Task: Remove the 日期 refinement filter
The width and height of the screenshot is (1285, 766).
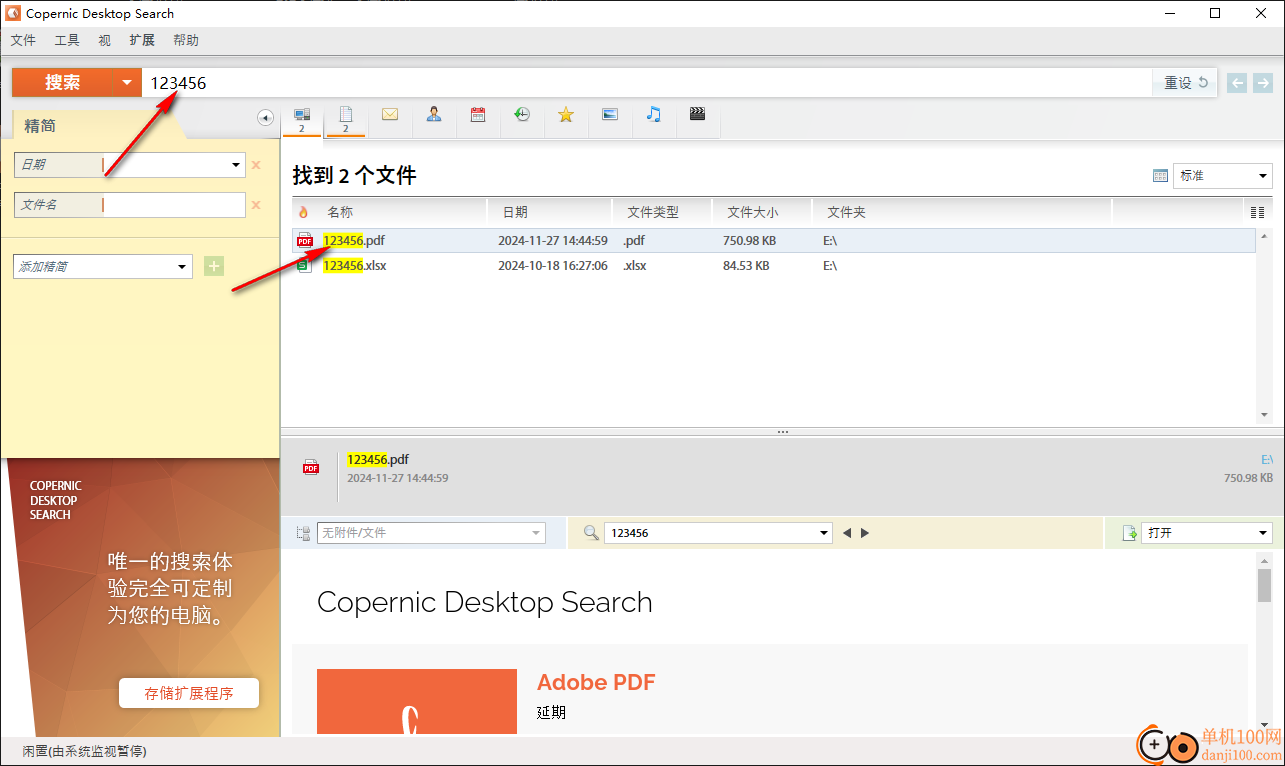Action: click(x=256, y=165)
